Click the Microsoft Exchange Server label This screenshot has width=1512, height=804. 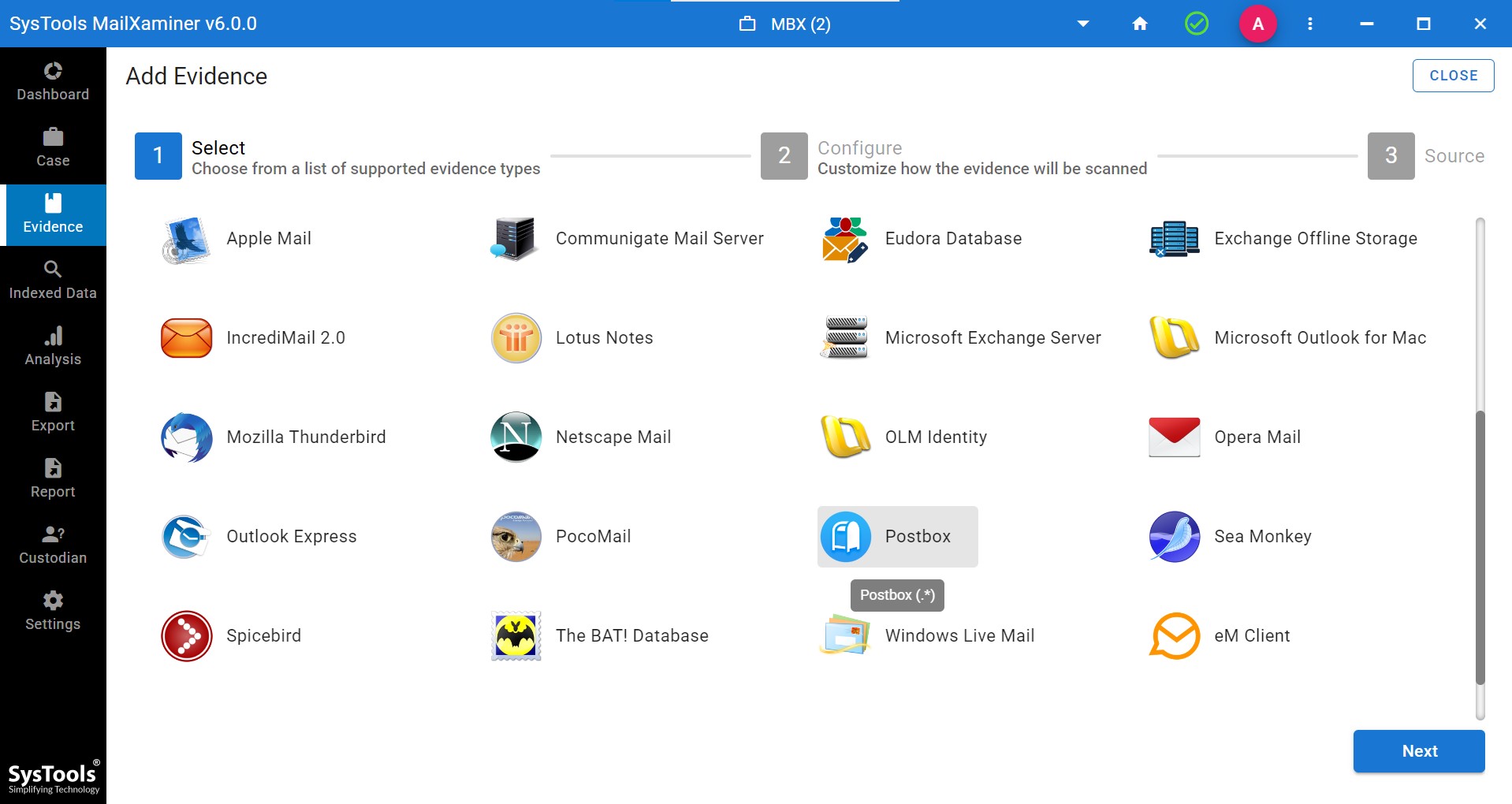[x=993, y=338]
